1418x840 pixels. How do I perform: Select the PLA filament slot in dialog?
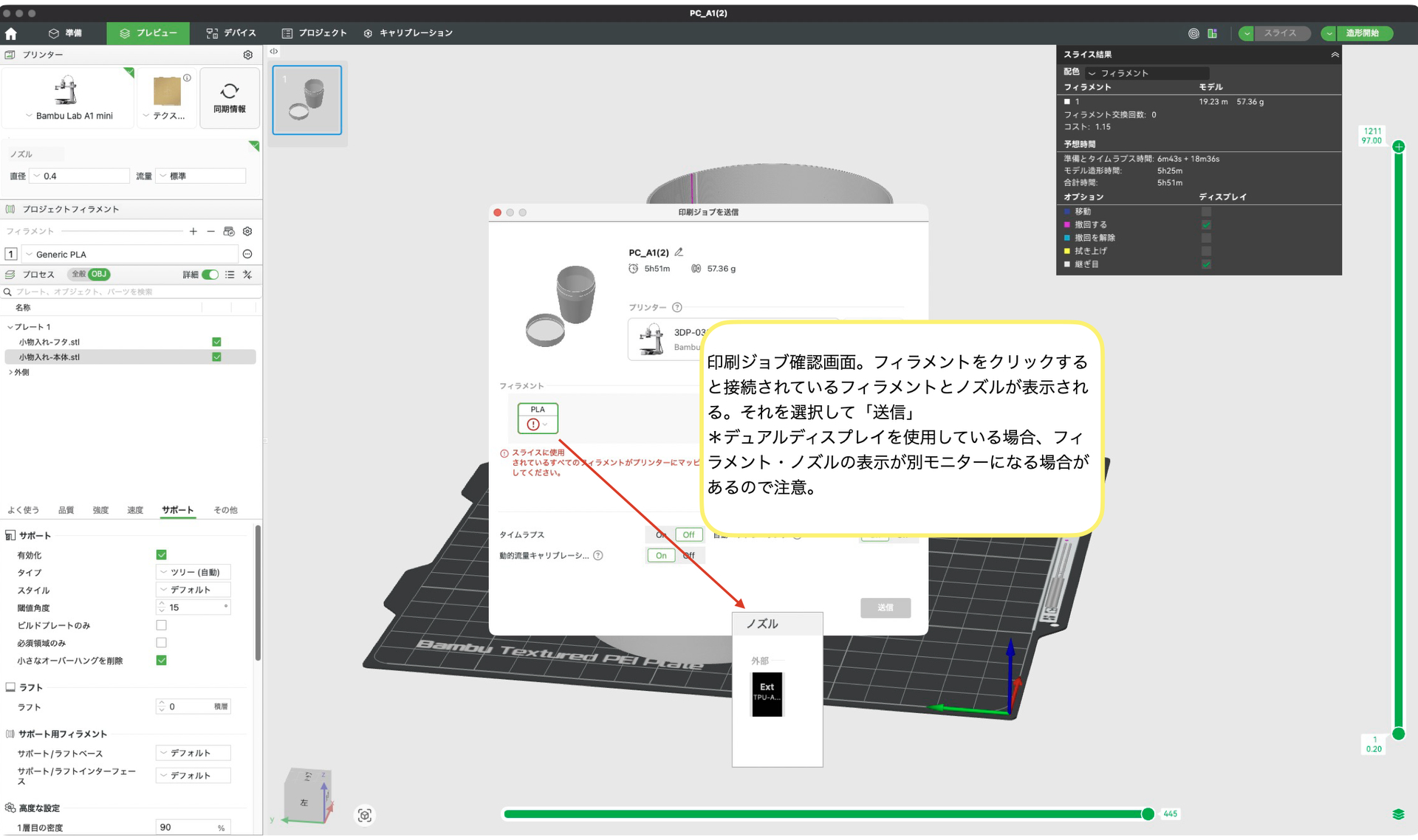click(x=538, y=418)
